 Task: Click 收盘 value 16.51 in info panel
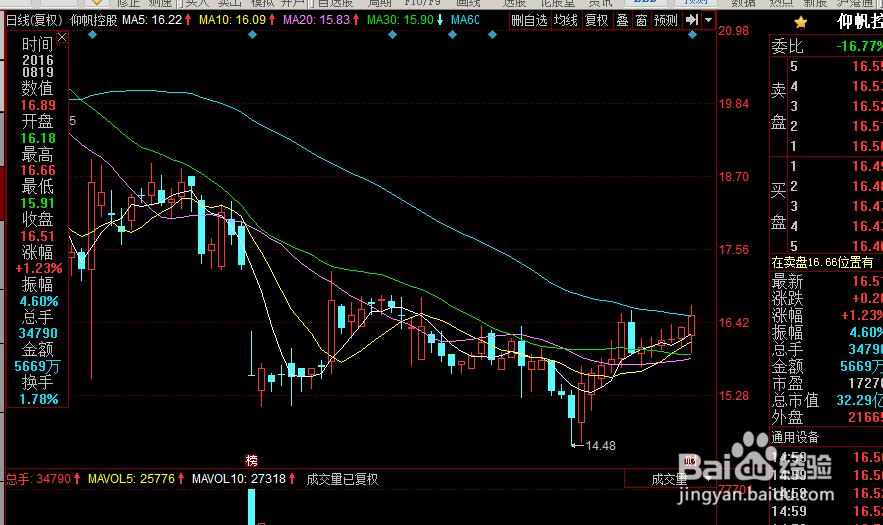38,237
